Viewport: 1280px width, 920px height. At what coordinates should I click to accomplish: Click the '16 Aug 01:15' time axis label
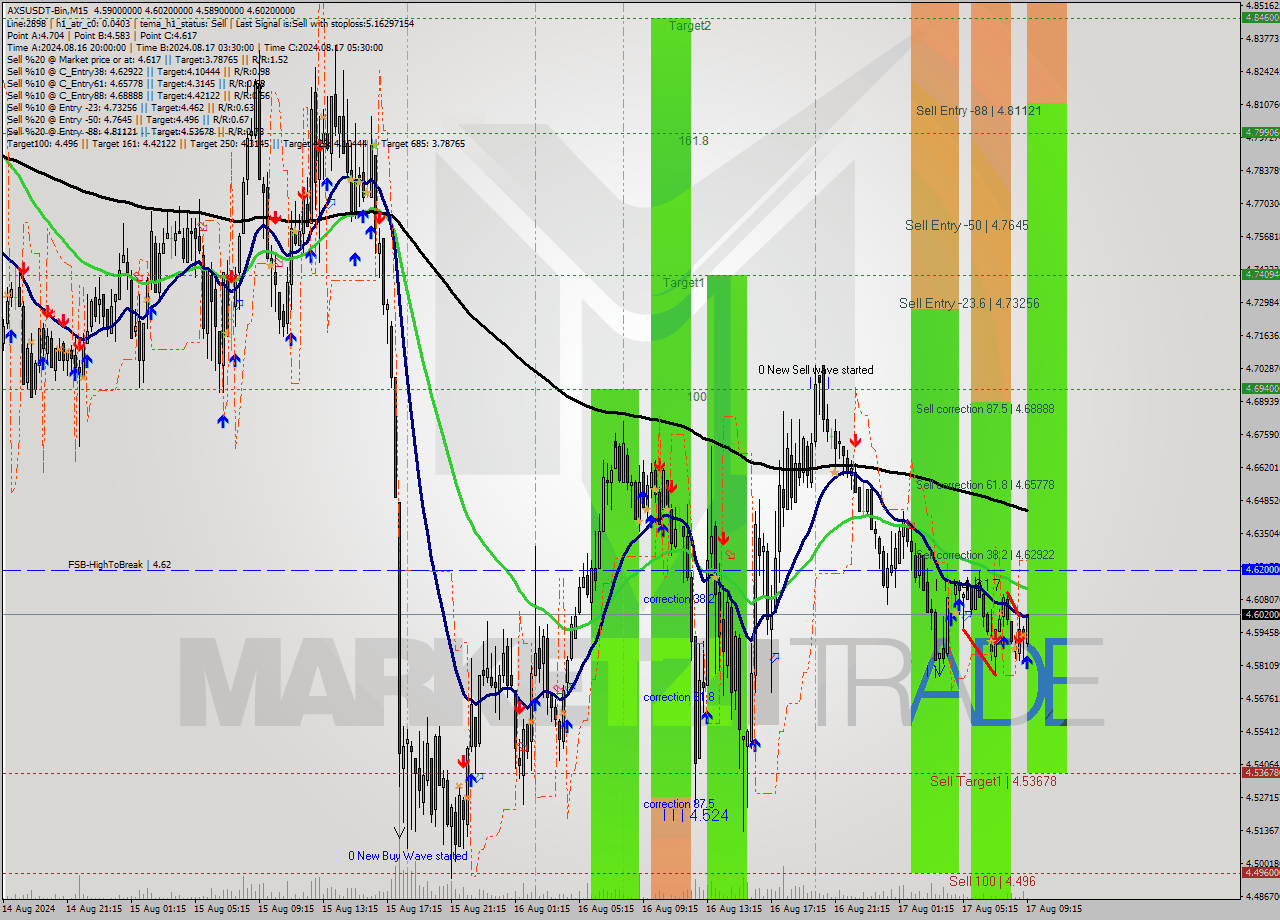[541, 909]
